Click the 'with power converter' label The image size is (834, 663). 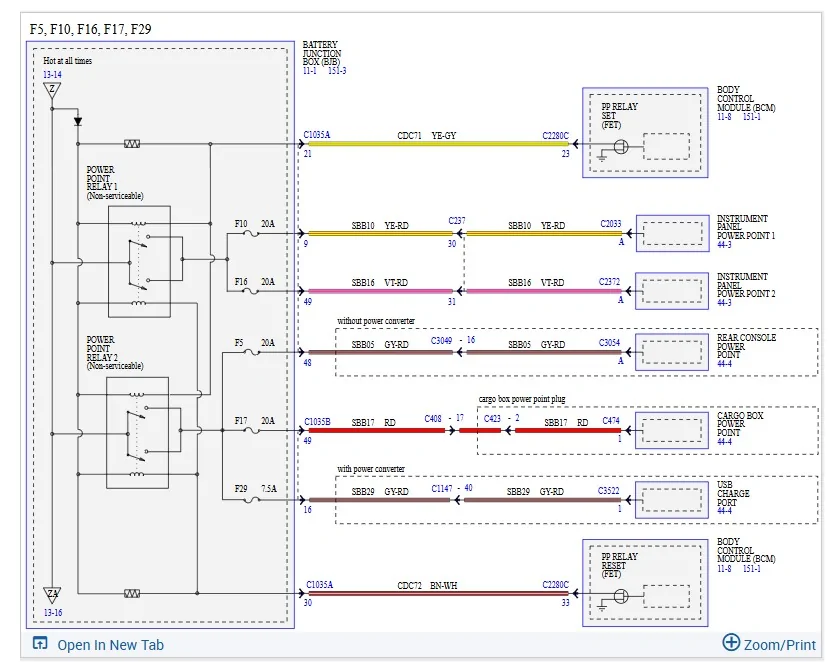(x=371, y=469)
